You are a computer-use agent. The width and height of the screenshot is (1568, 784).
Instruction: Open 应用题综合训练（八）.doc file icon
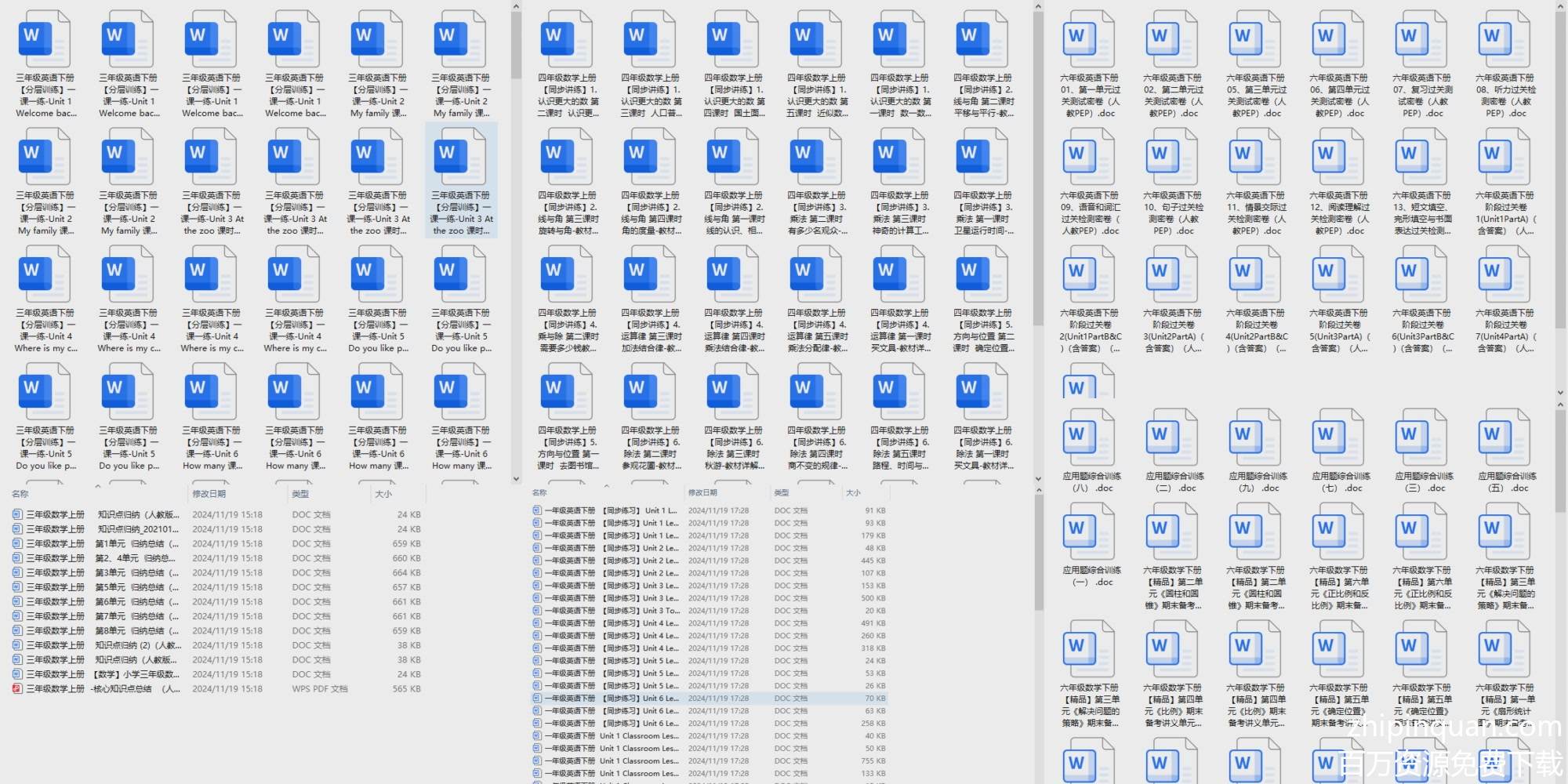pyautogui.click(x=1089, y=441)
